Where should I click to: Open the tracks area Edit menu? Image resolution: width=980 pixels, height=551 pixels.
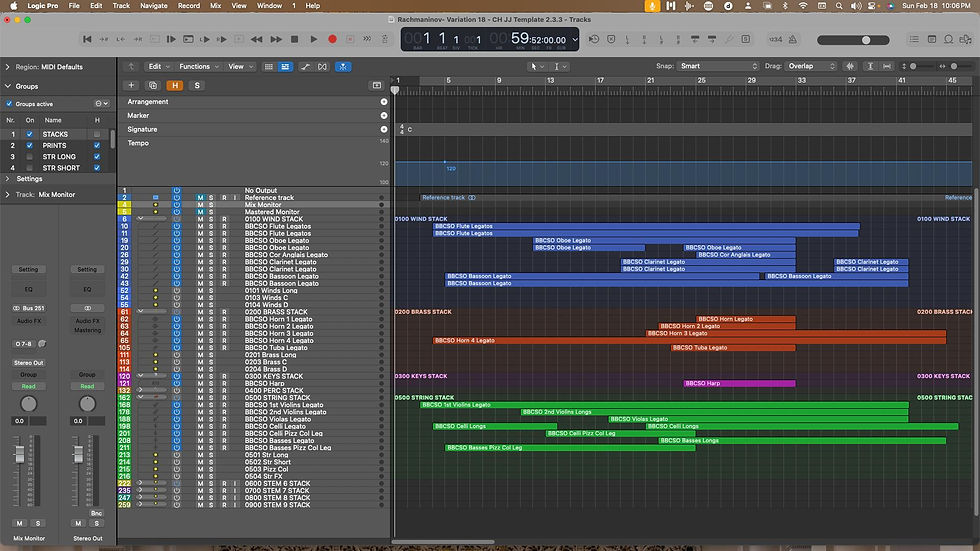159,67
